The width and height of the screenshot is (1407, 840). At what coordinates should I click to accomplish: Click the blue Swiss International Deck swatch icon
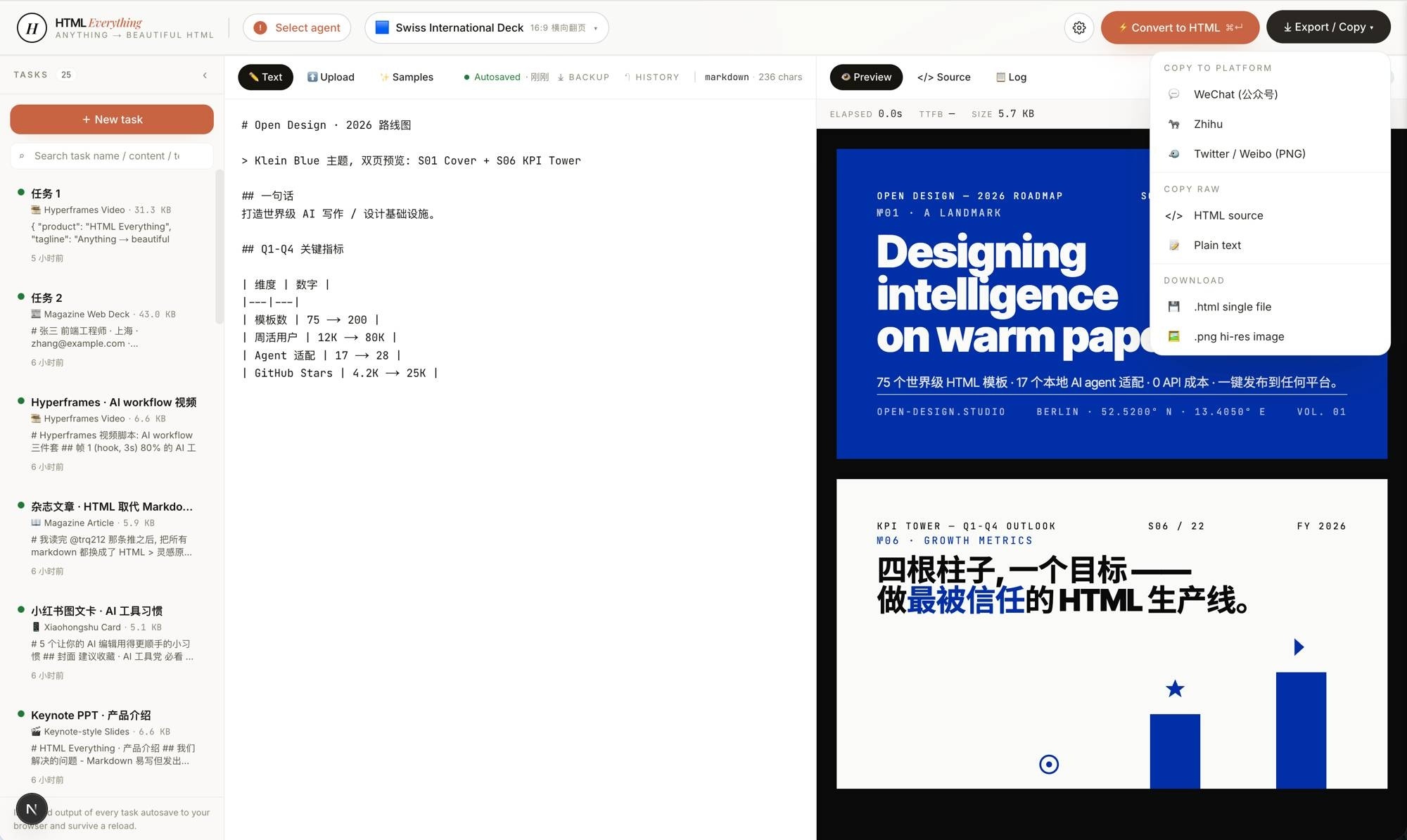pos(382,27)
